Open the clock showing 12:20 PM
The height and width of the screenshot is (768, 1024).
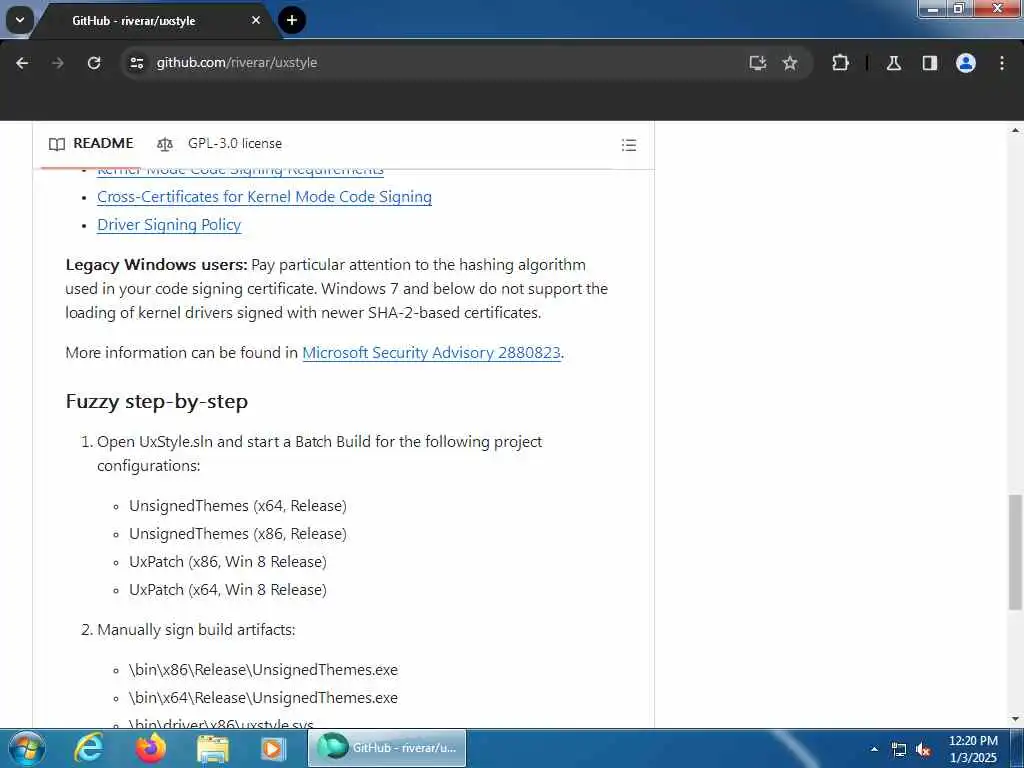973,749
